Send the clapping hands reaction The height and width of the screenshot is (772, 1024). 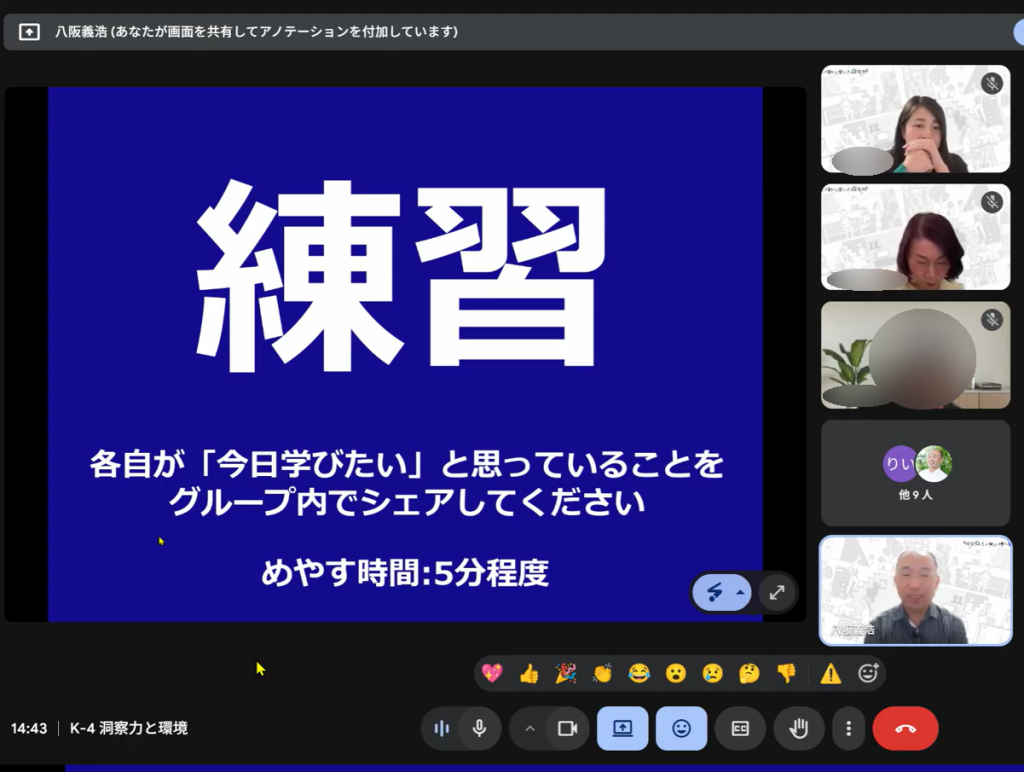click(602, 673)
